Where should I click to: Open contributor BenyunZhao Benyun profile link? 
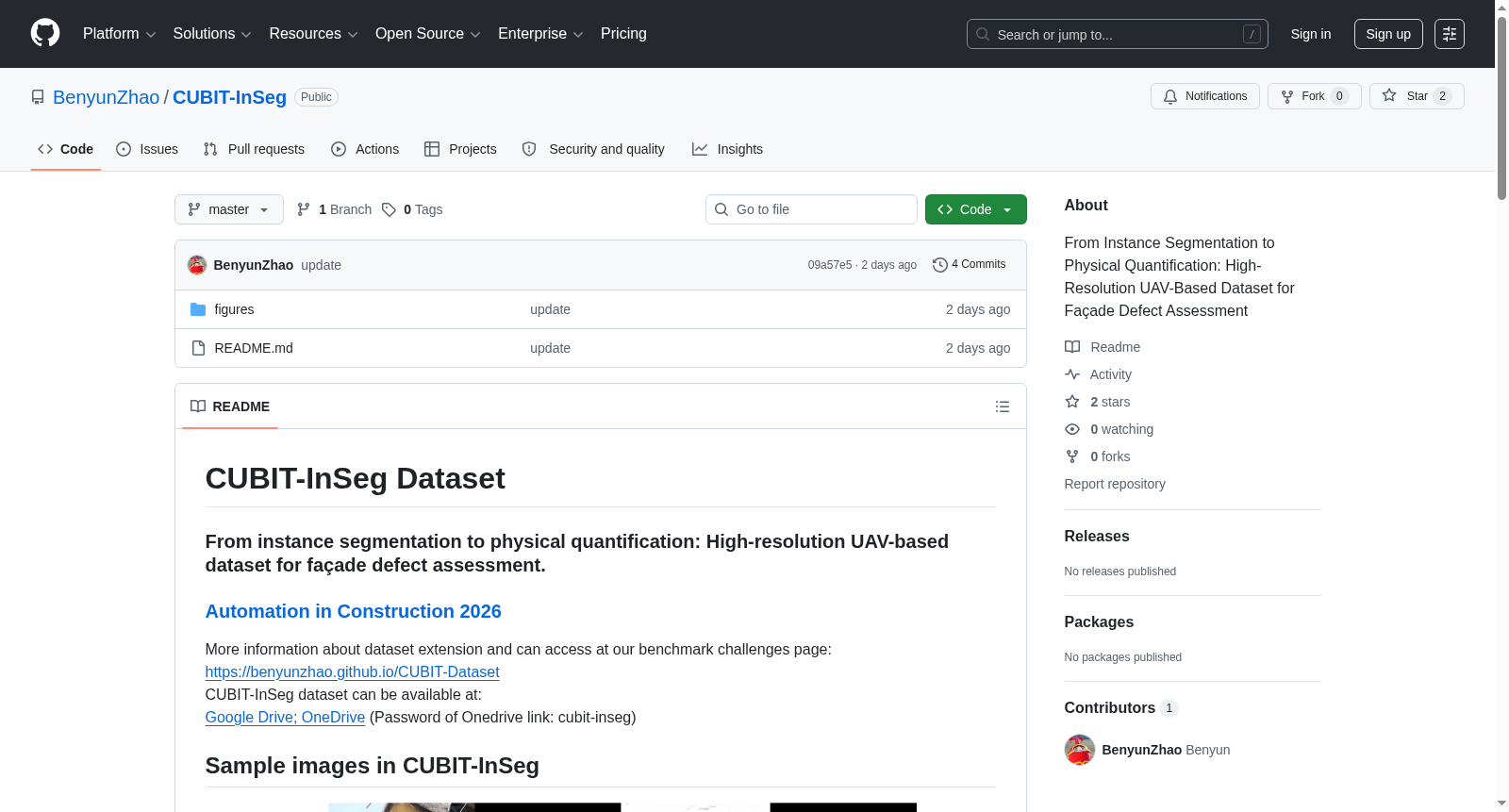click(1166, 750)
